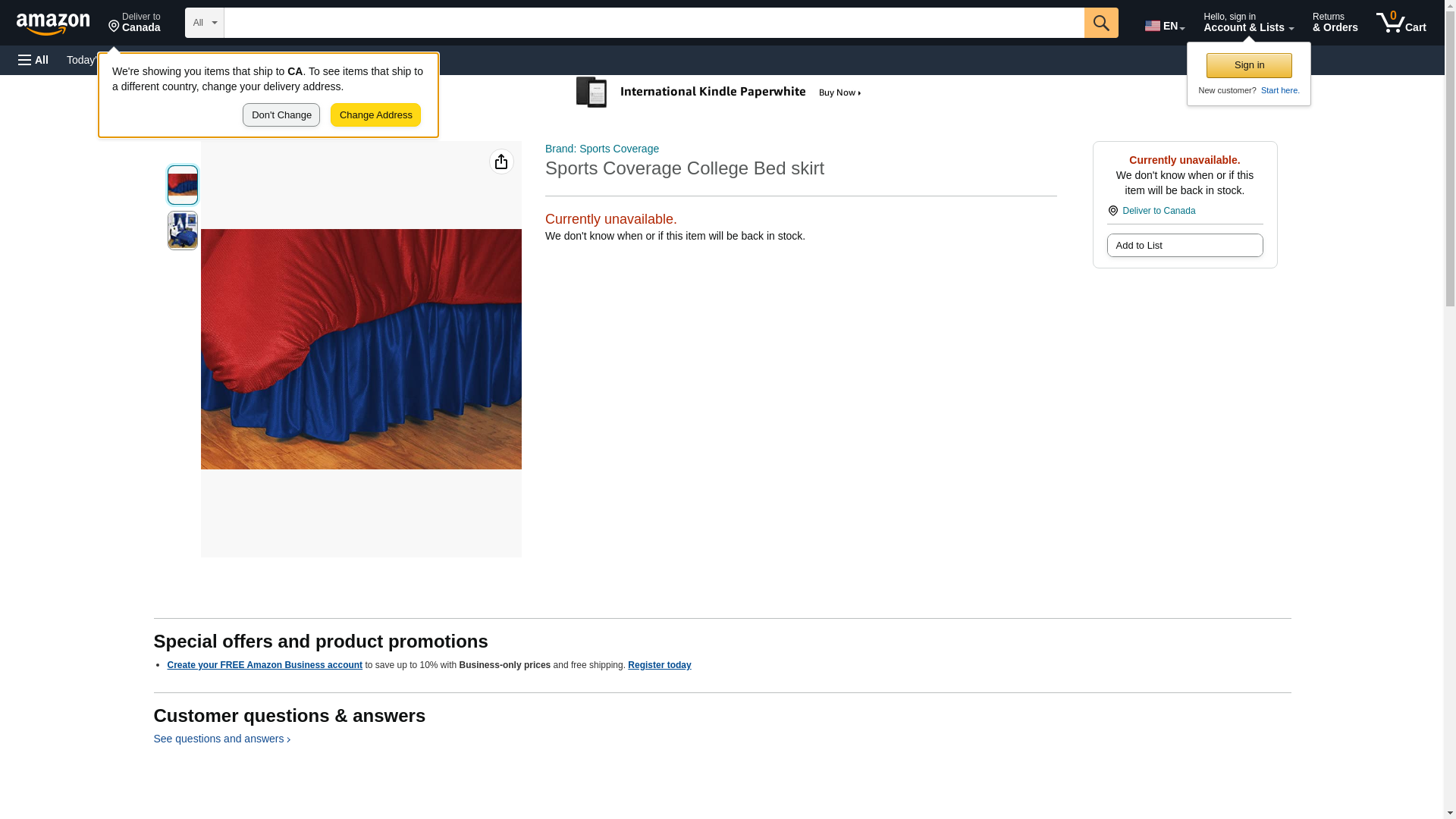Click the International Kindle Paperwhite banner
This screenshot has width=1456, height=819.
click(719, 93)
